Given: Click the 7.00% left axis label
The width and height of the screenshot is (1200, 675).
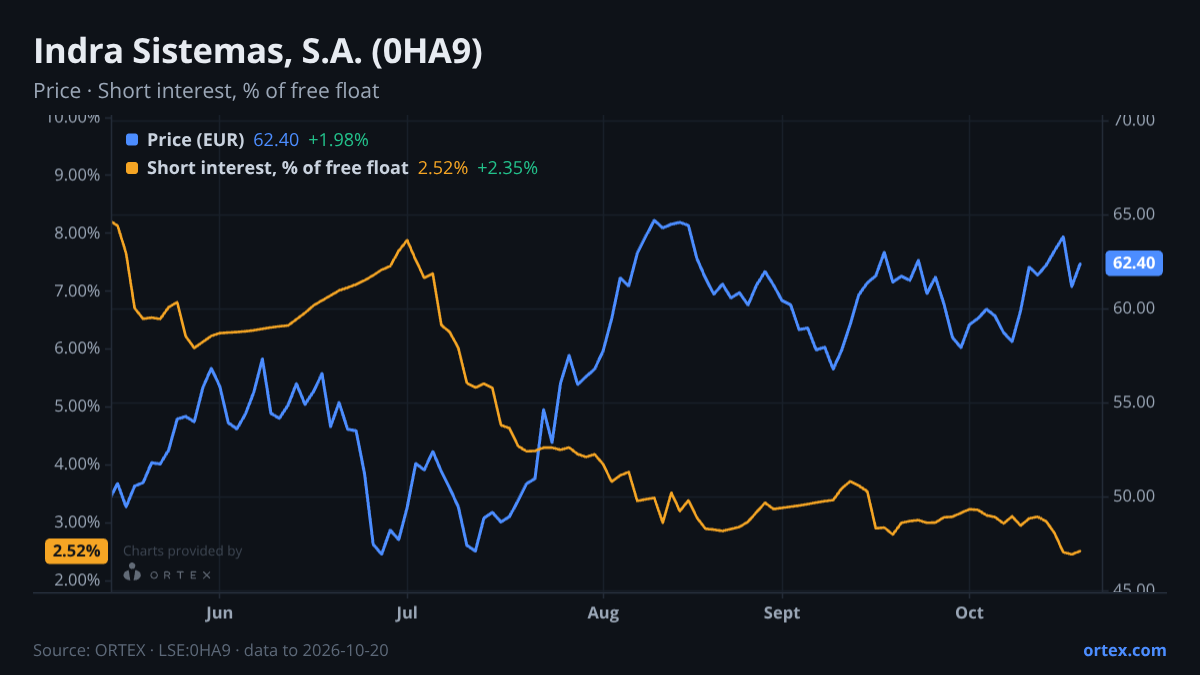Looking at the screenshot, I should [76, 291].
